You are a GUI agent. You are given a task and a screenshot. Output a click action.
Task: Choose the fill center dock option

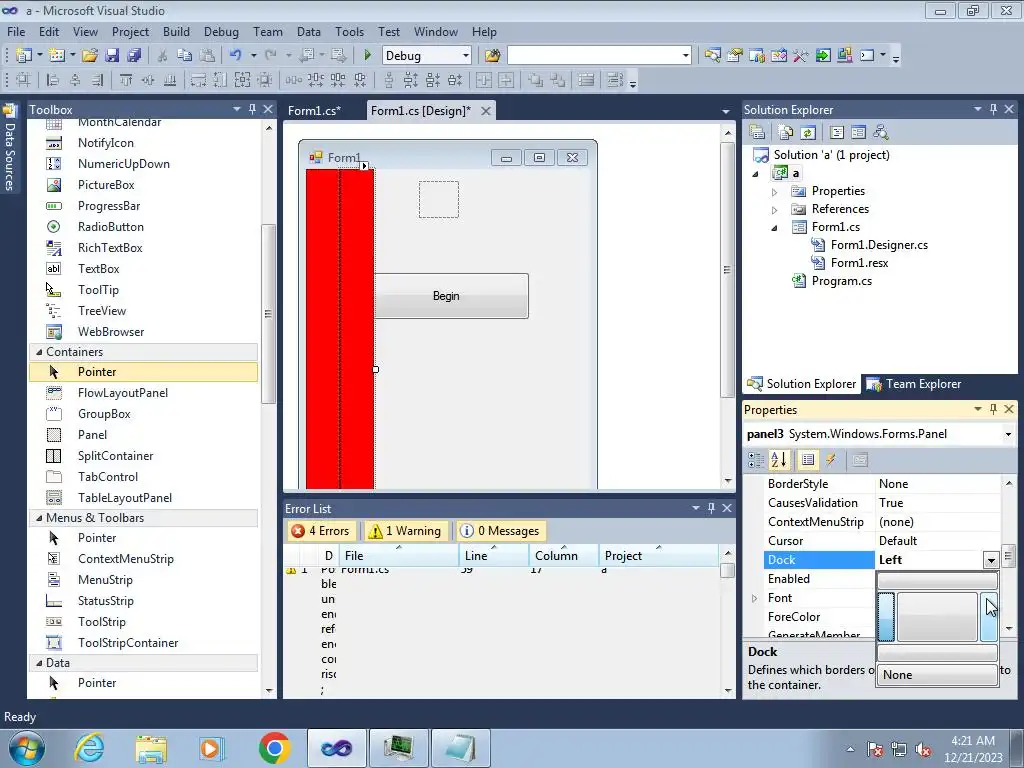937,617
